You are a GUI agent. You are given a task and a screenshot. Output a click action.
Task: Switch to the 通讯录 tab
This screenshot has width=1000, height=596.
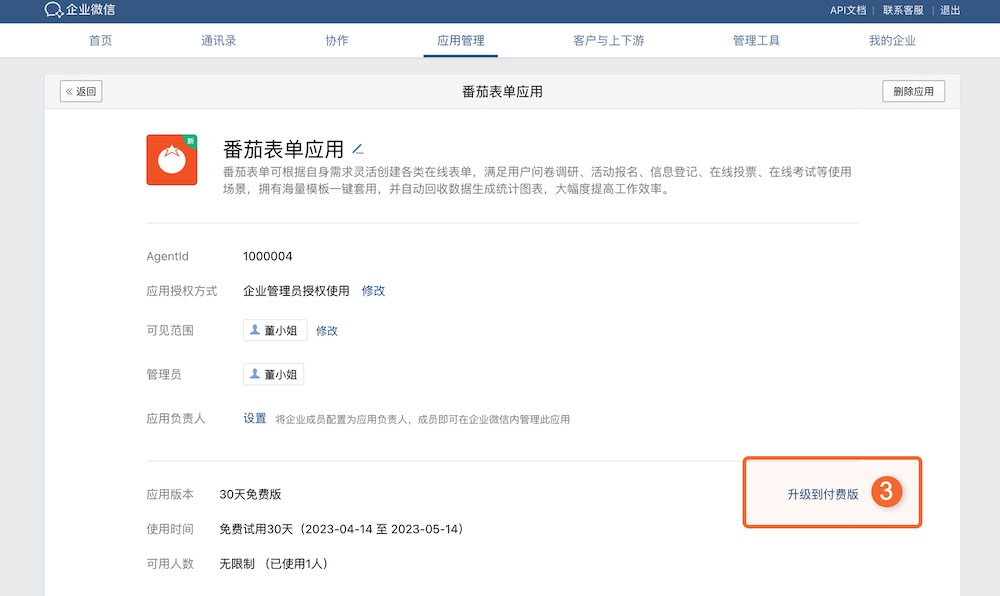[218, 41]
